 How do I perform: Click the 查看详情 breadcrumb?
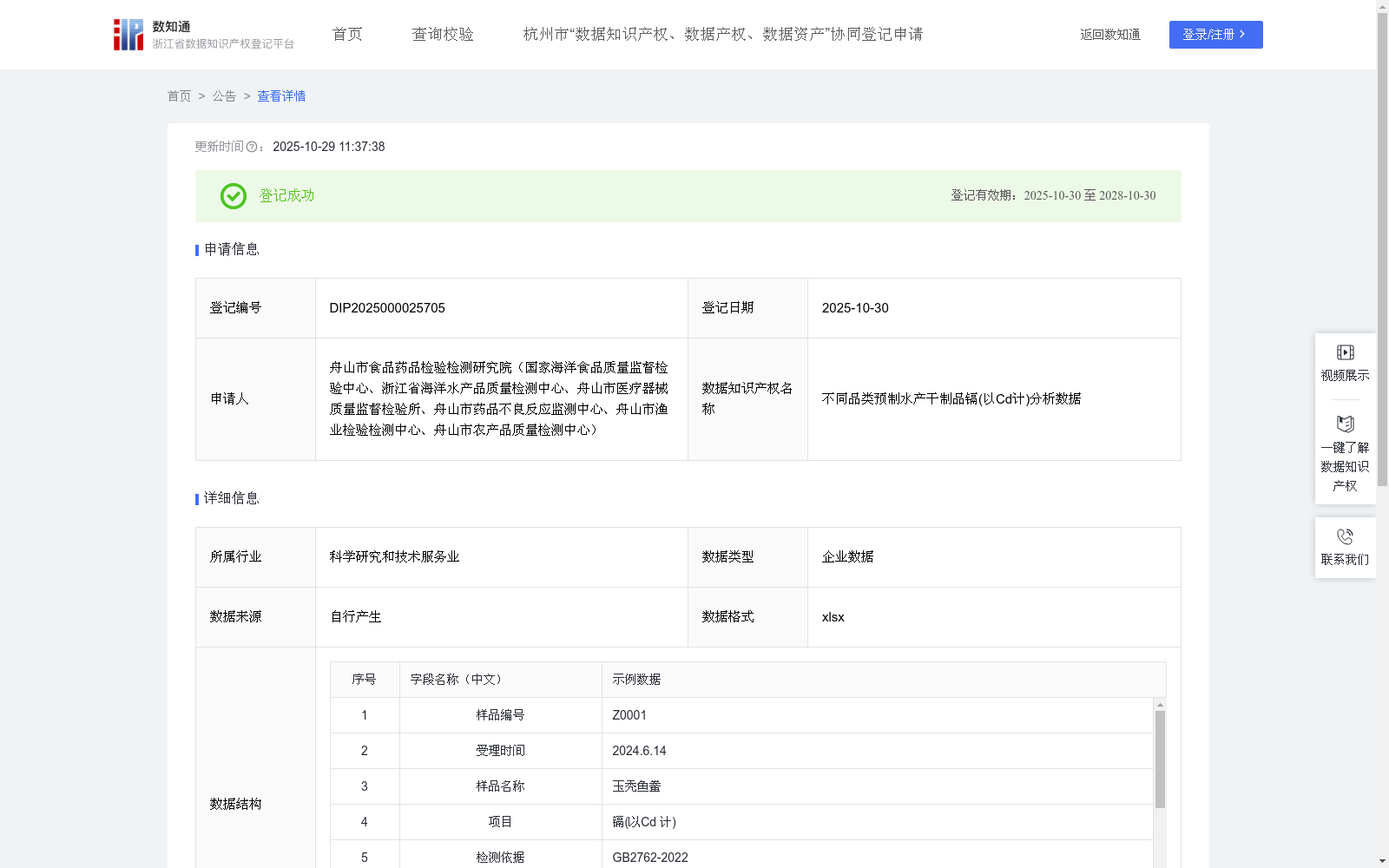coord(281,96)
